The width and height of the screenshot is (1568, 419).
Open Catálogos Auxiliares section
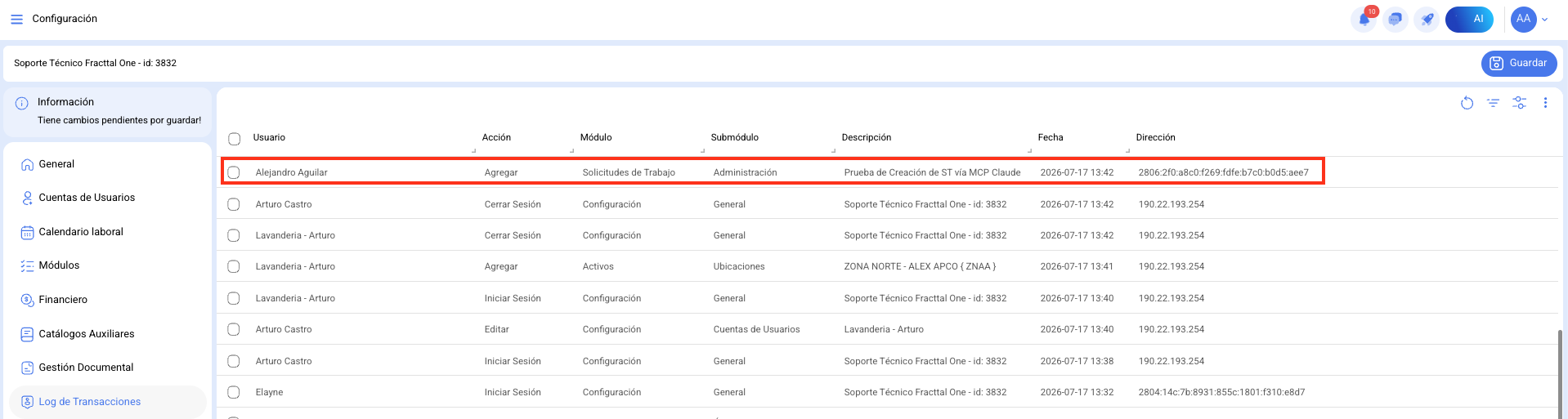87,334
